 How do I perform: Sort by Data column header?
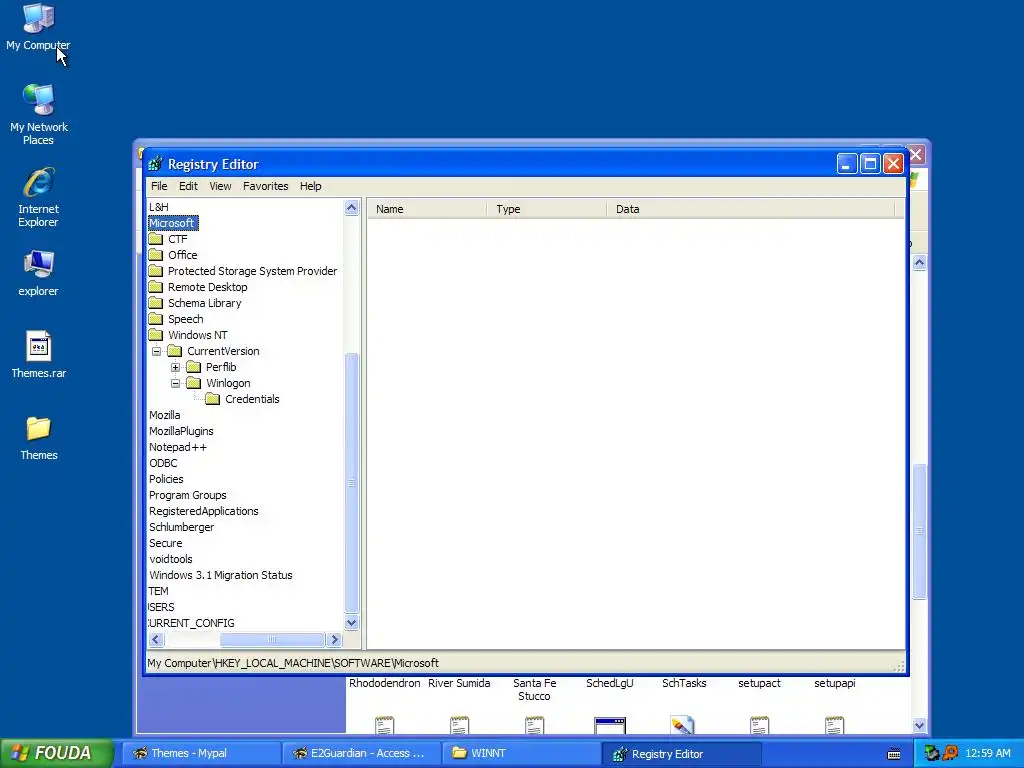750,209
